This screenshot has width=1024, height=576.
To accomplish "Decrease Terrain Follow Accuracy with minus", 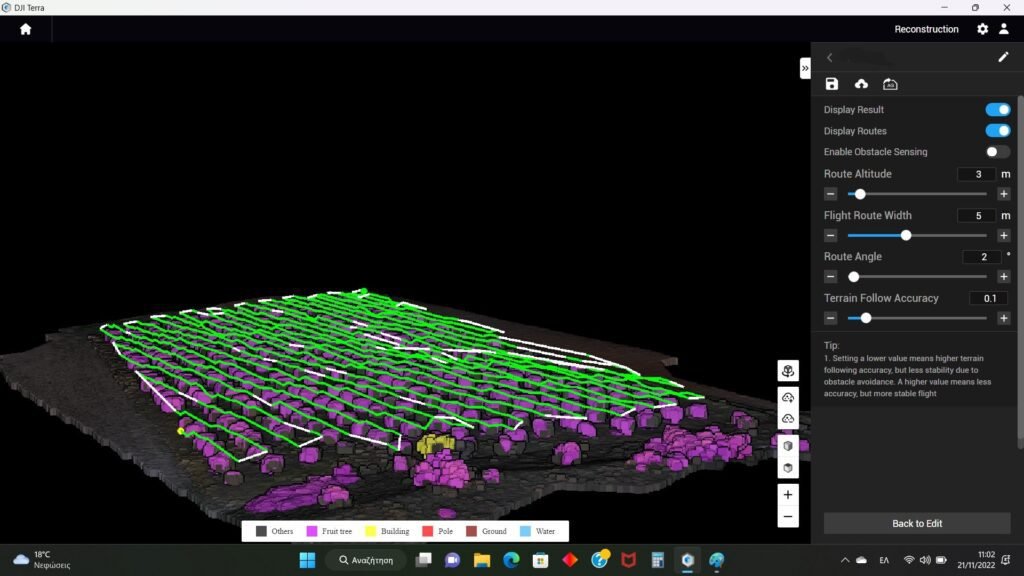I will pos(831,318).
